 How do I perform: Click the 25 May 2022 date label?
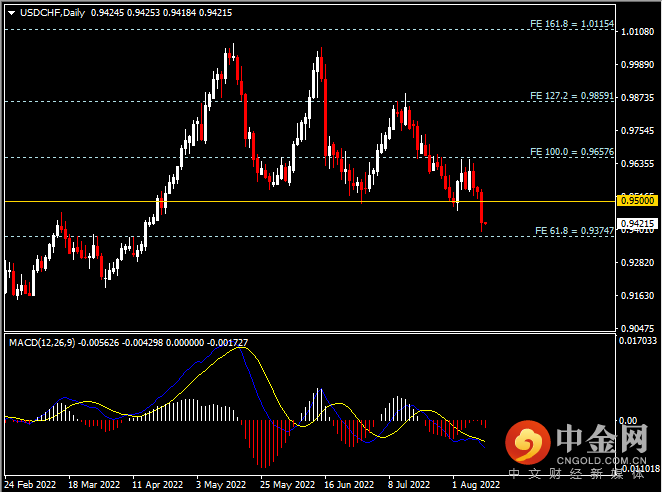[288, 484]
